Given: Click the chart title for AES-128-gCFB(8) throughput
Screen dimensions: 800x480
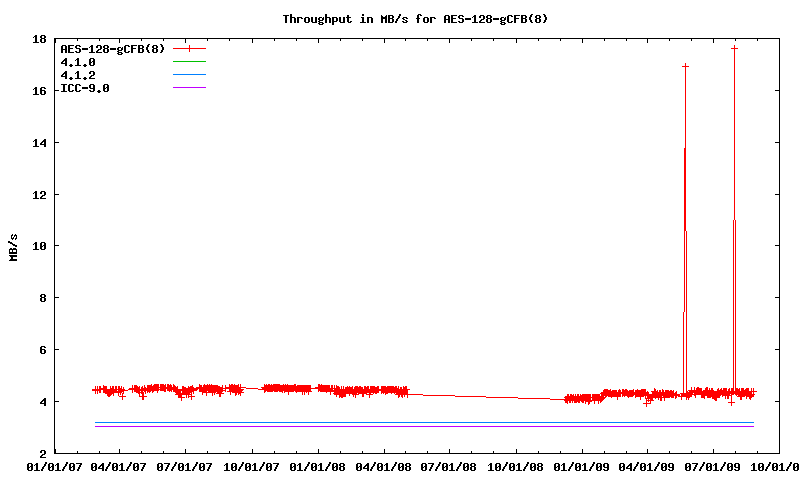Looking at the screenshot, I should pos(415,19).
